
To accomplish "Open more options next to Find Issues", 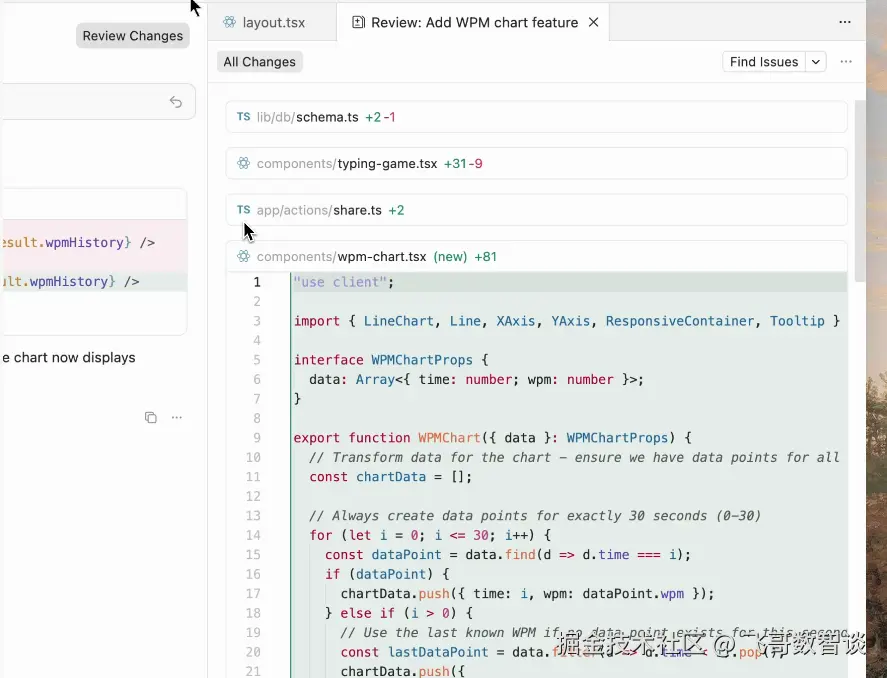I will click(x=846, y=62).
